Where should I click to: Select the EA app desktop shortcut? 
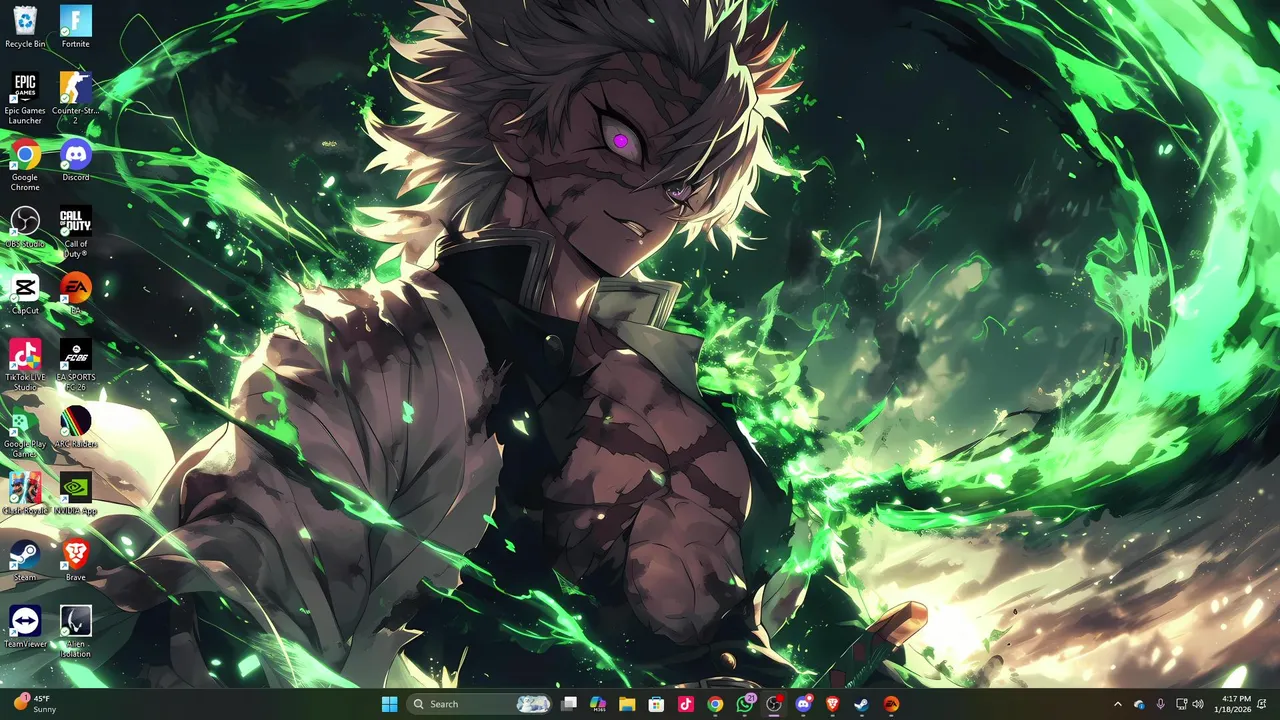click(x=76, y=294)
